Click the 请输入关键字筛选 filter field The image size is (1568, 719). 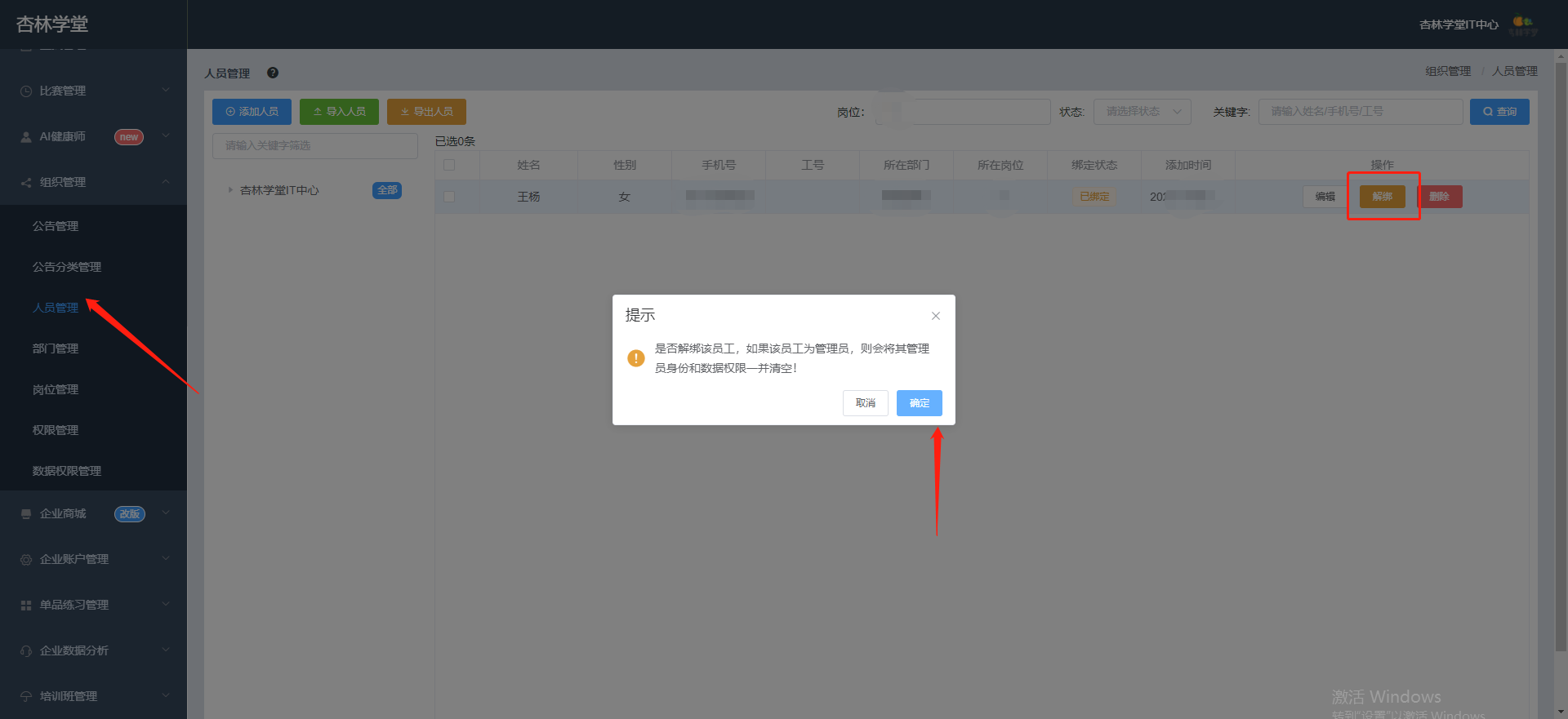coord(315,146)
